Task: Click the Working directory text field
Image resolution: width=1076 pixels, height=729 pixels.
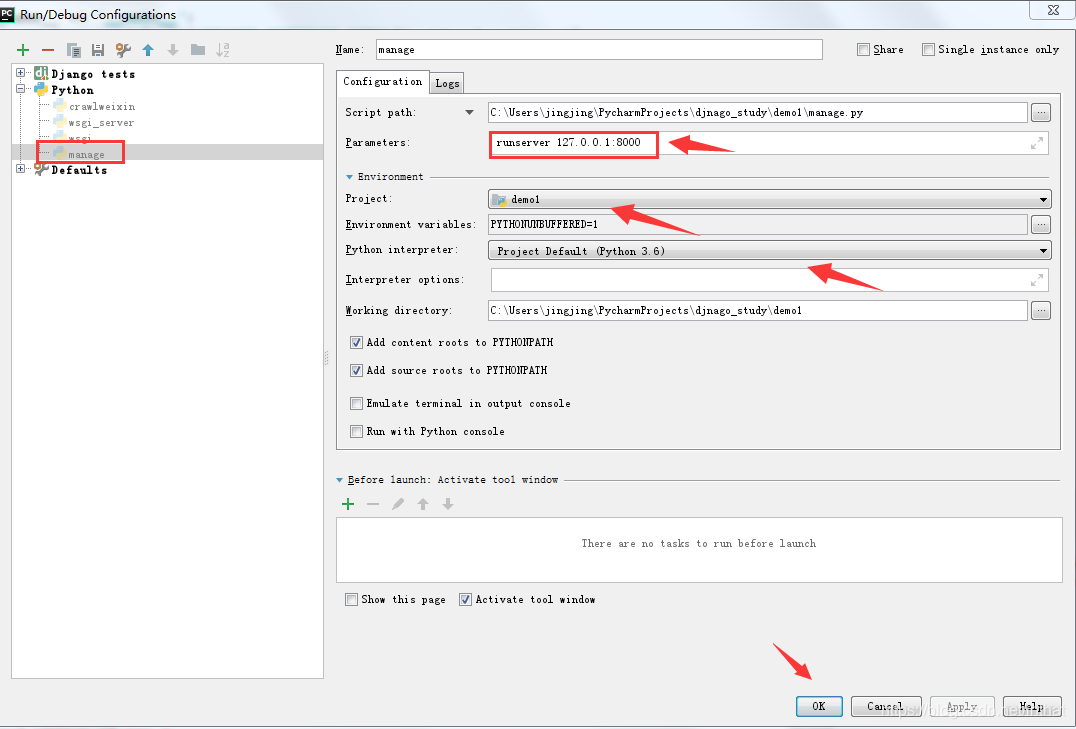Action: pos(758,311)
